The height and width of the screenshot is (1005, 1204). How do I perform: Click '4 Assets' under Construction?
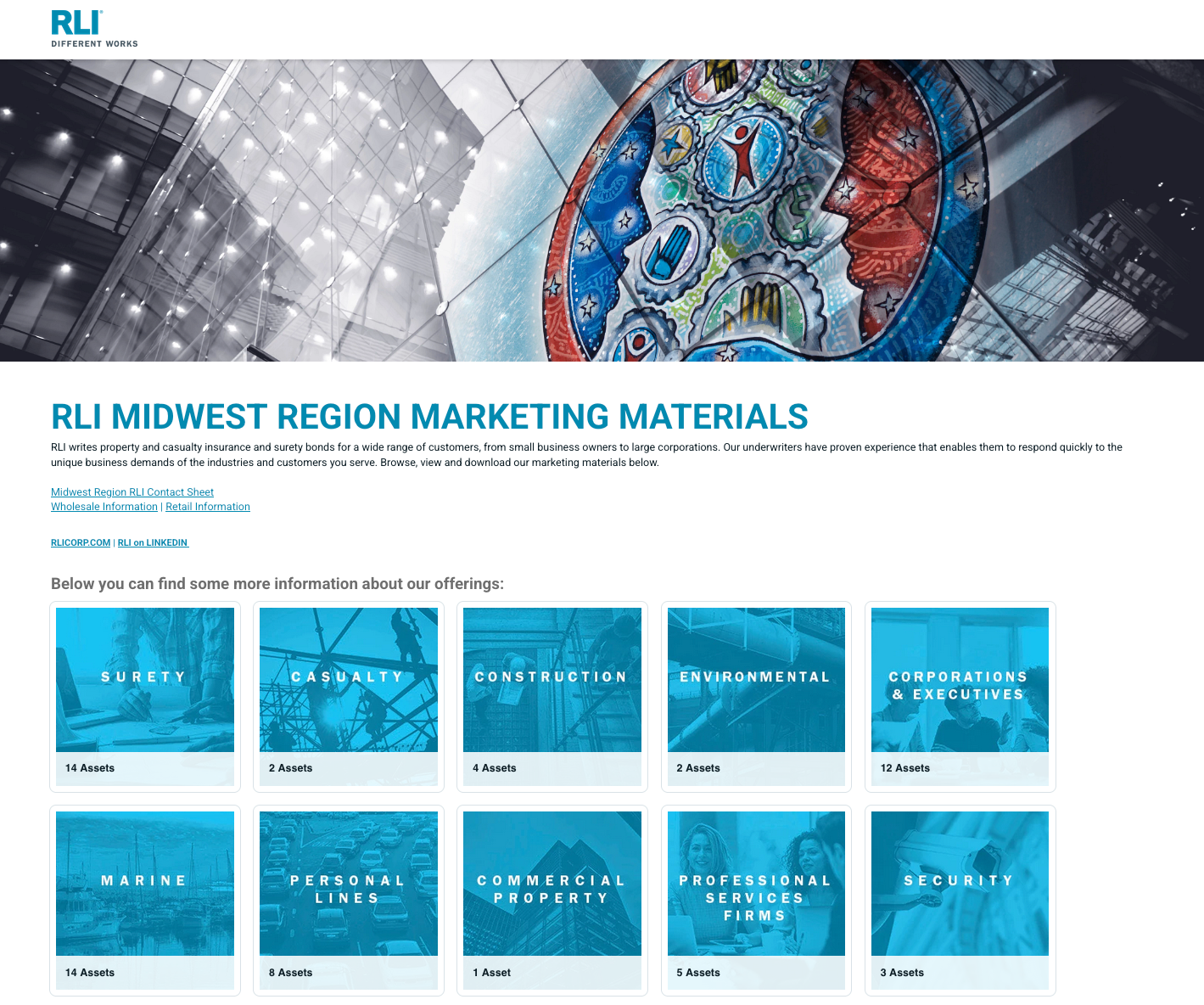[x=494, y=768]
